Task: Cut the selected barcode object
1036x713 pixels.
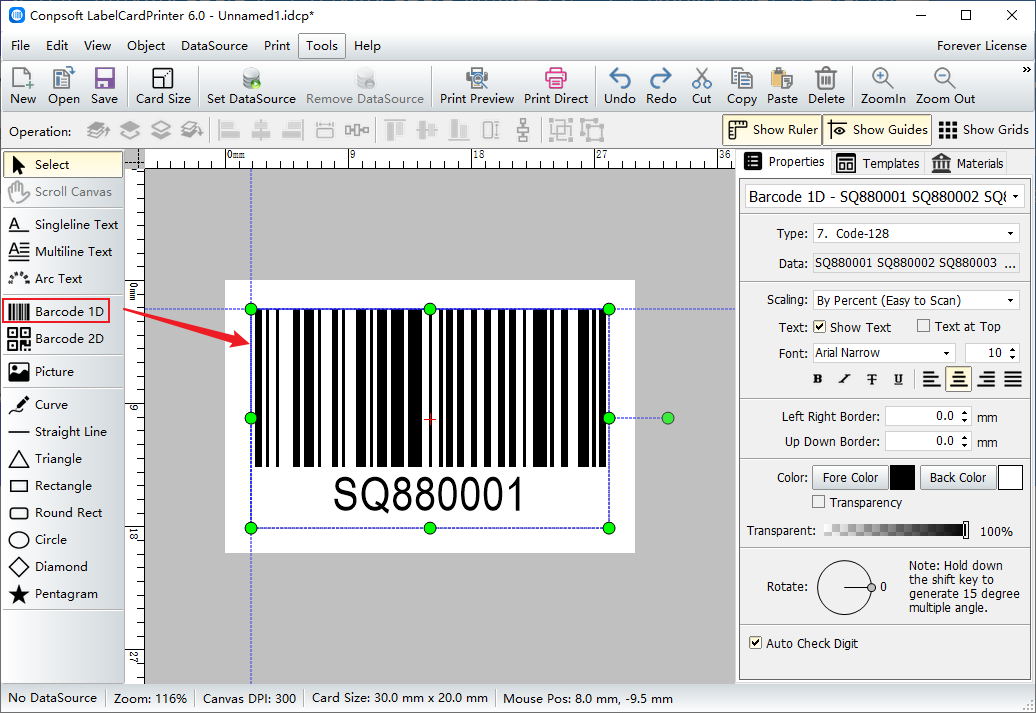Action: pos(701,86)
